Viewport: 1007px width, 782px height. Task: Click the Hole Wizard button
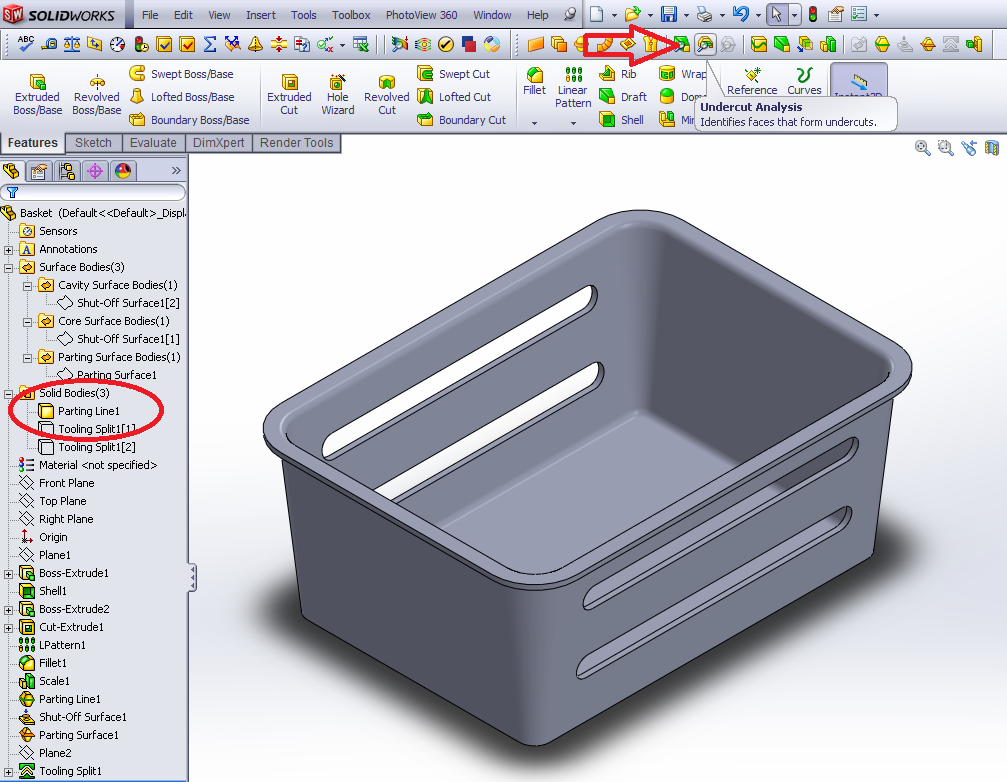click(x=337, y=94)
